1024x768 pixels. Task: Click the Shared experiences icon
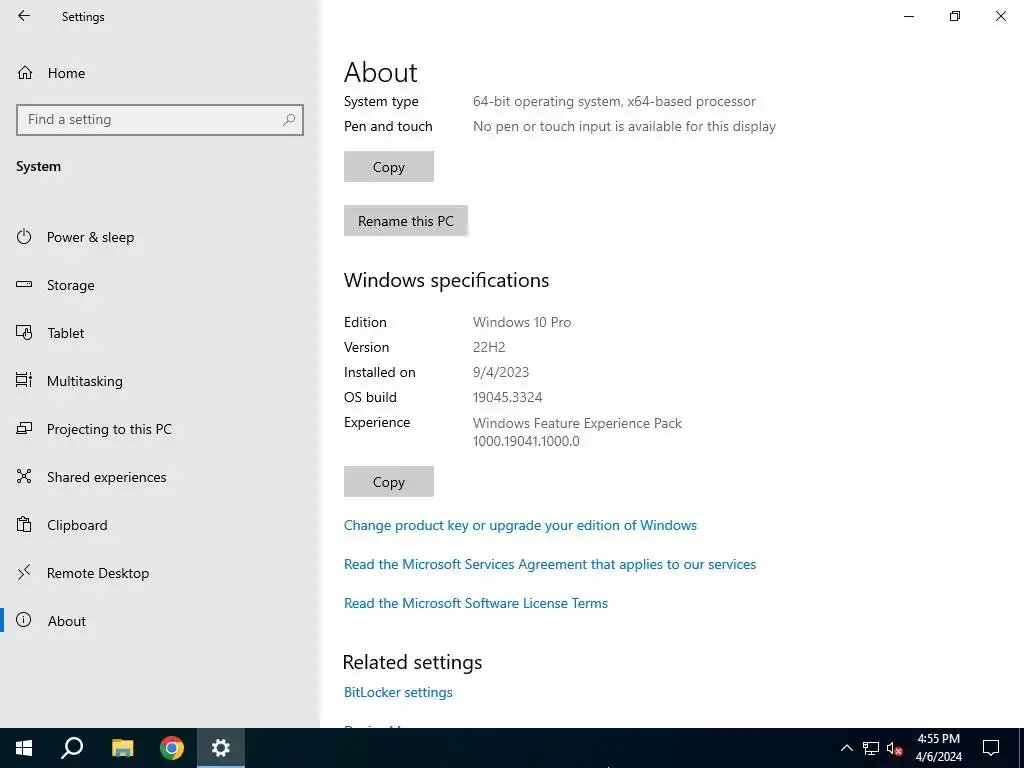point(24,476)
